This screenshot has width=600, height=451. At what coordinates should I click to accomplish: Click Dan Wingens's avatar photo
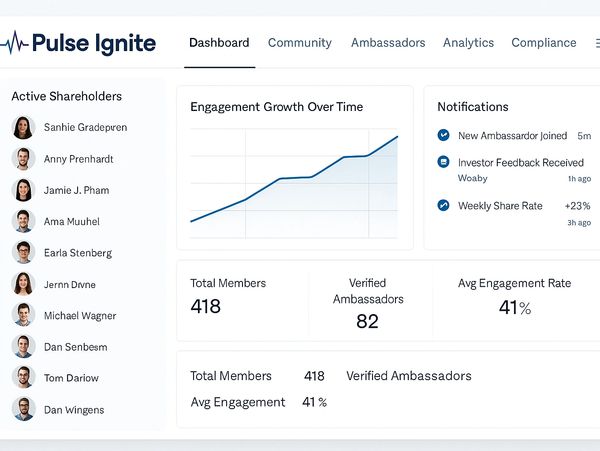point(23,409)
